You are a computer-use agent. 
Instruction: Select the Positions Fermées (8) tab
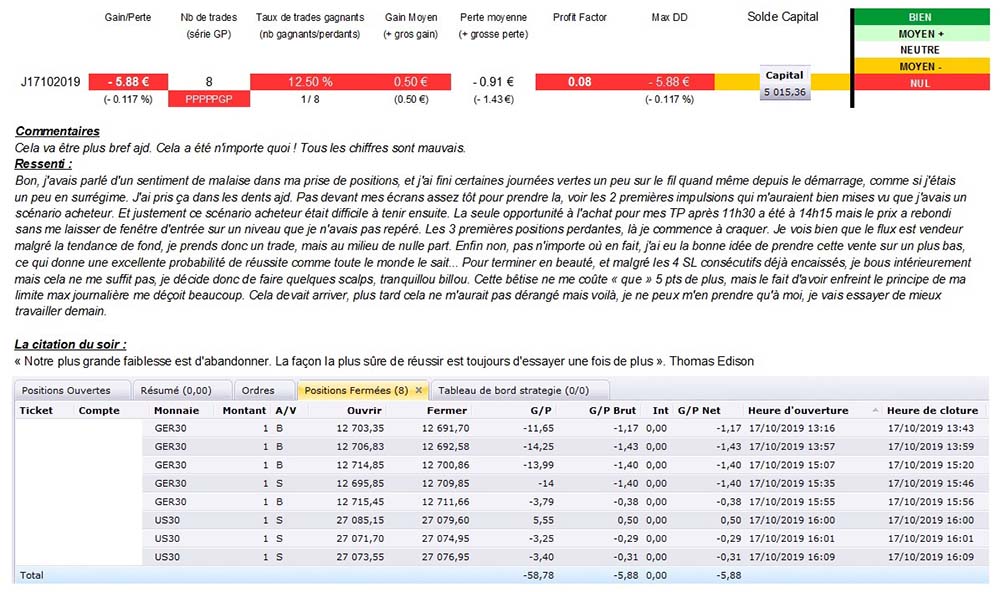[x=356, y=390]
